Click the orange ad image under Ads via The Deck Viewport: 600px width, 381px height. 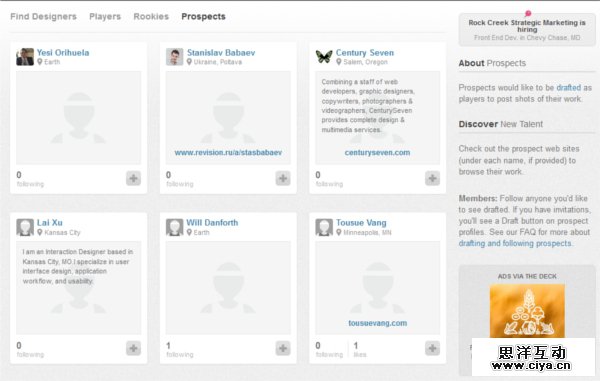[527, 311]
